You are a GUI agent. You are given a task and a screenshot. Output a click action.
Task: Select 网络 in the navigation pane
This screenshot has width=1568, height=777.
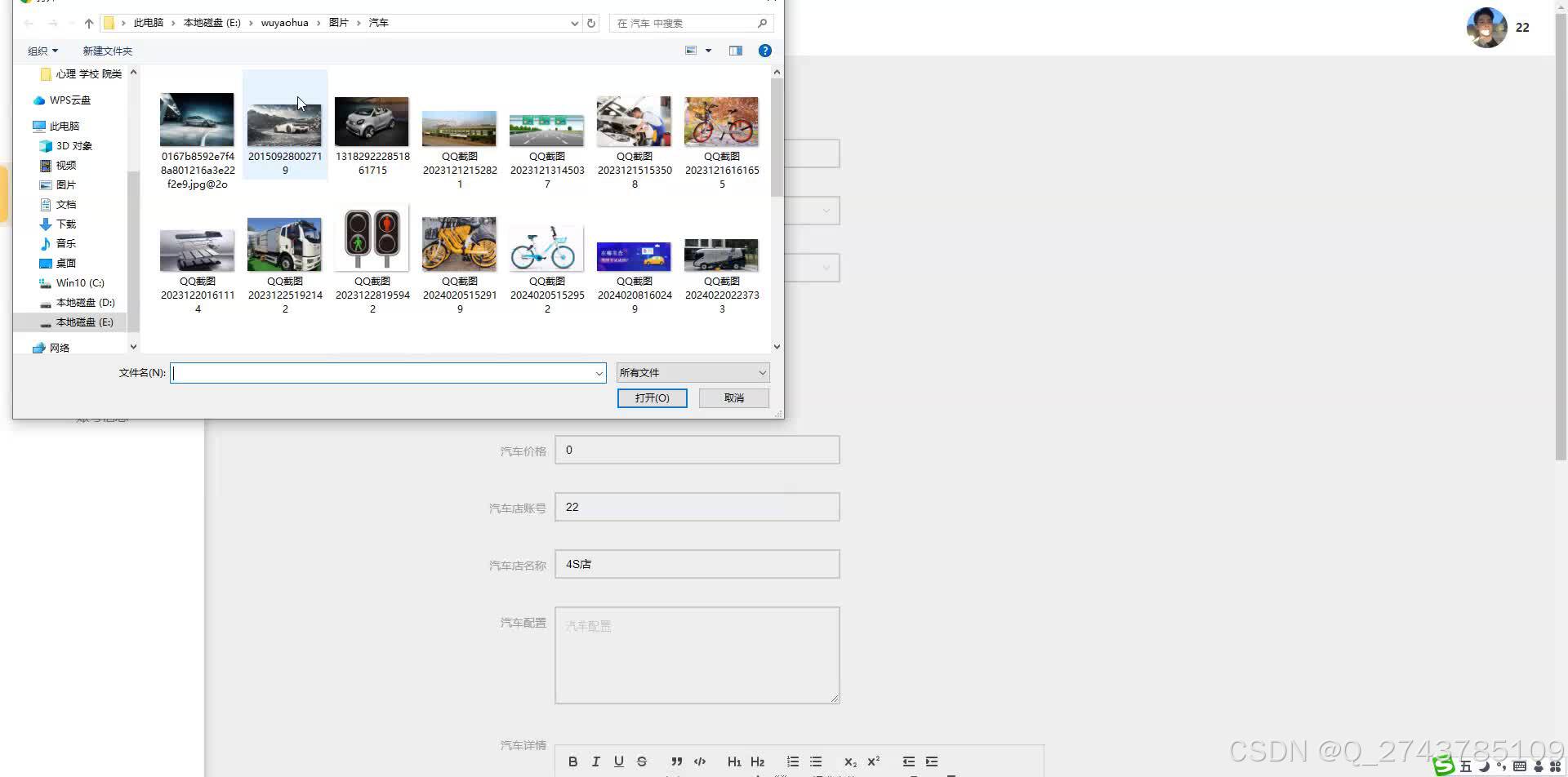[59, 349]
